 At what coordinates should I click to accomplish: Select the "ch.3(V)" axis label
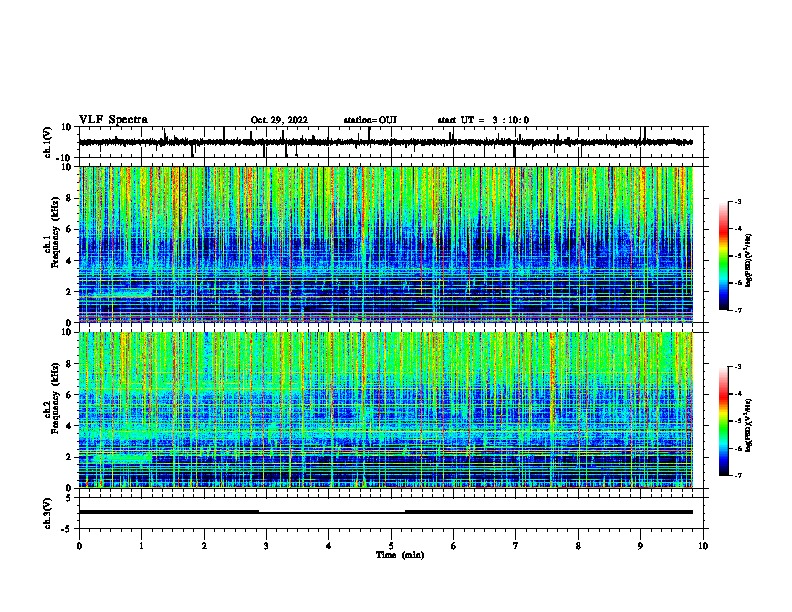click(x=48, y=513)
